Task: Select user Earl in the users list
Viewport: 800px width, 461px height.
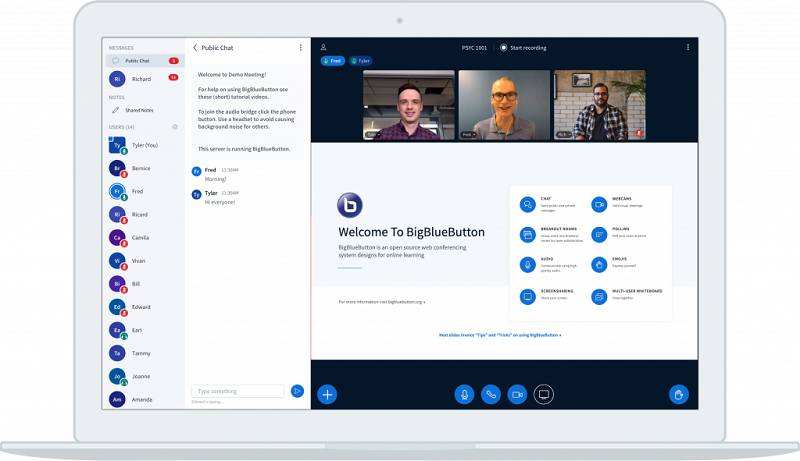Action: pyautogui.click(x=145, y=330)
